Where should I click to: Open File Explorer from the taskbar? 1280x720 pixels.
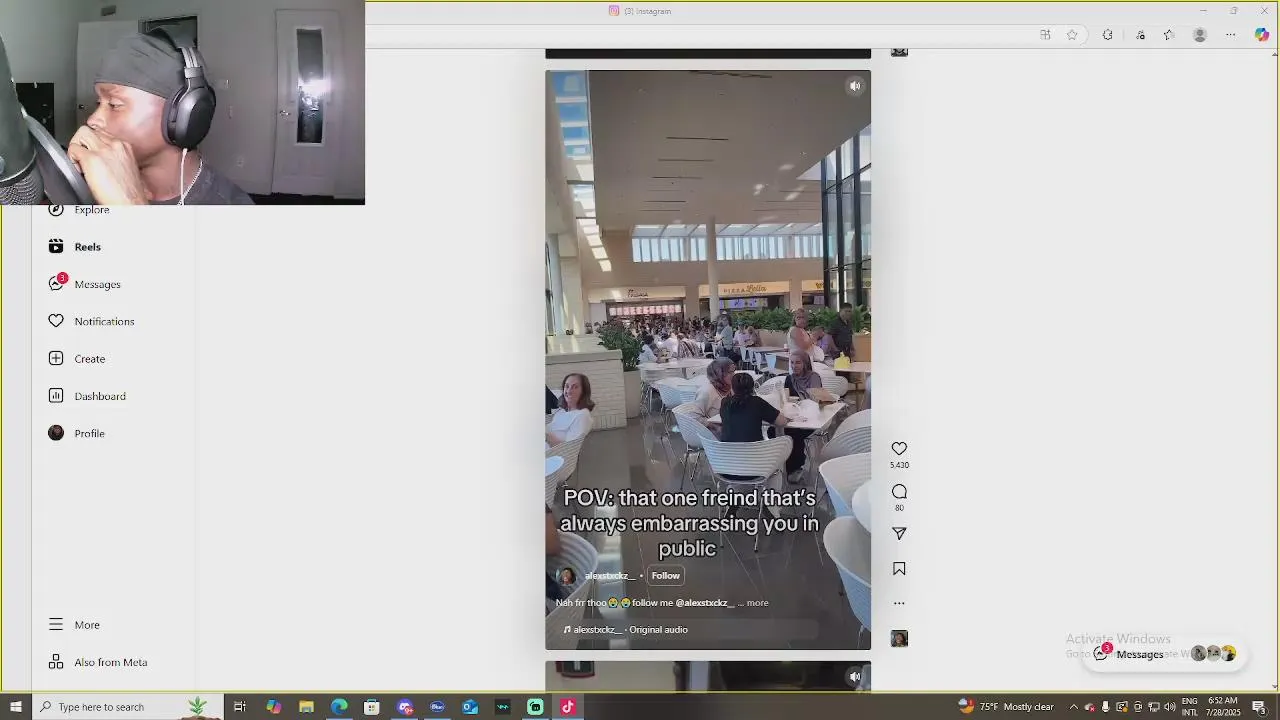306,707
